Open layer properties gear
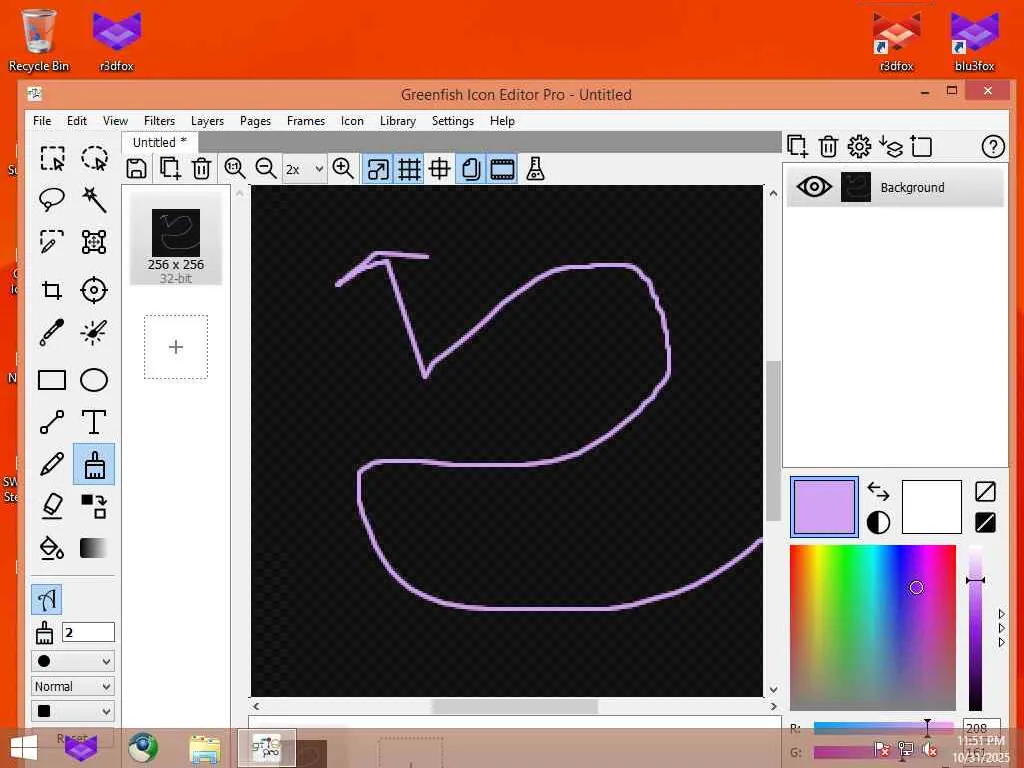Viewport: 1024px width, 768px height. (x=859, y=146)
